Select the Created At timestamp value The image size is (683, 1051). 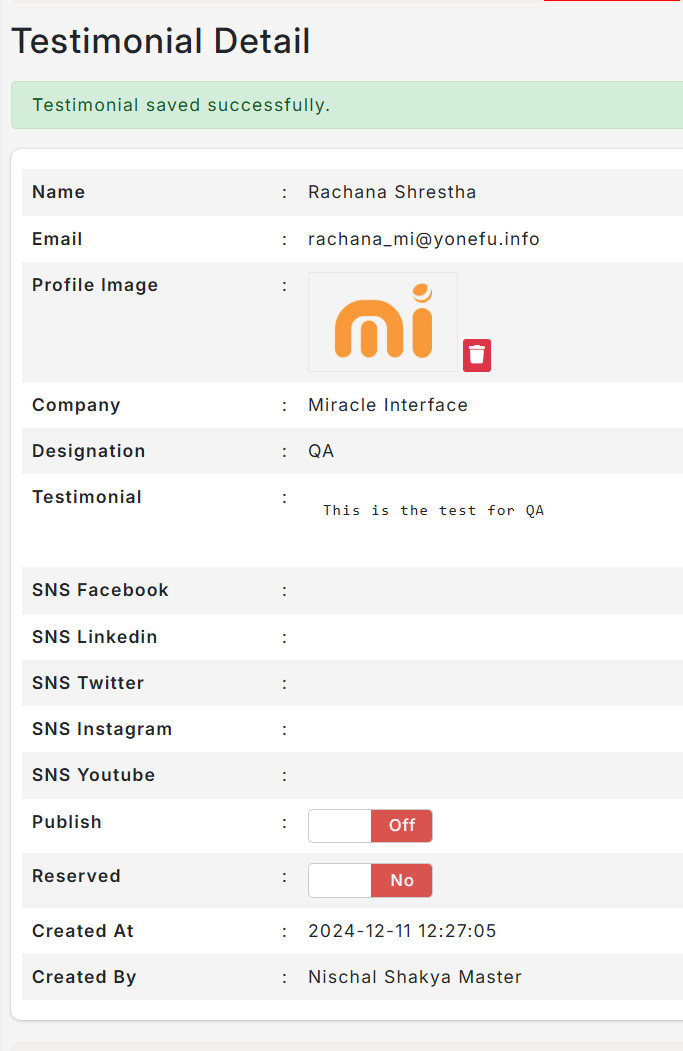402,931
